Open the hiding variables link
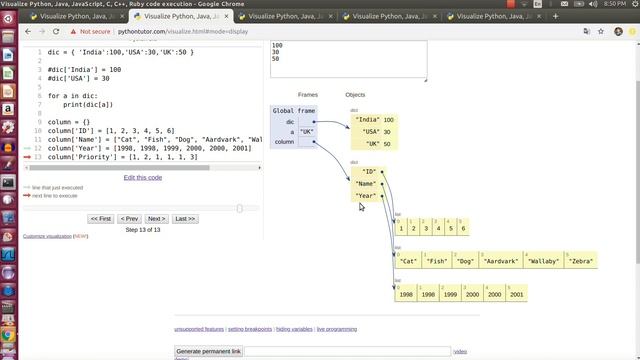Image resolution: width=640 pixels, height=360 pixels. [294, 329]
